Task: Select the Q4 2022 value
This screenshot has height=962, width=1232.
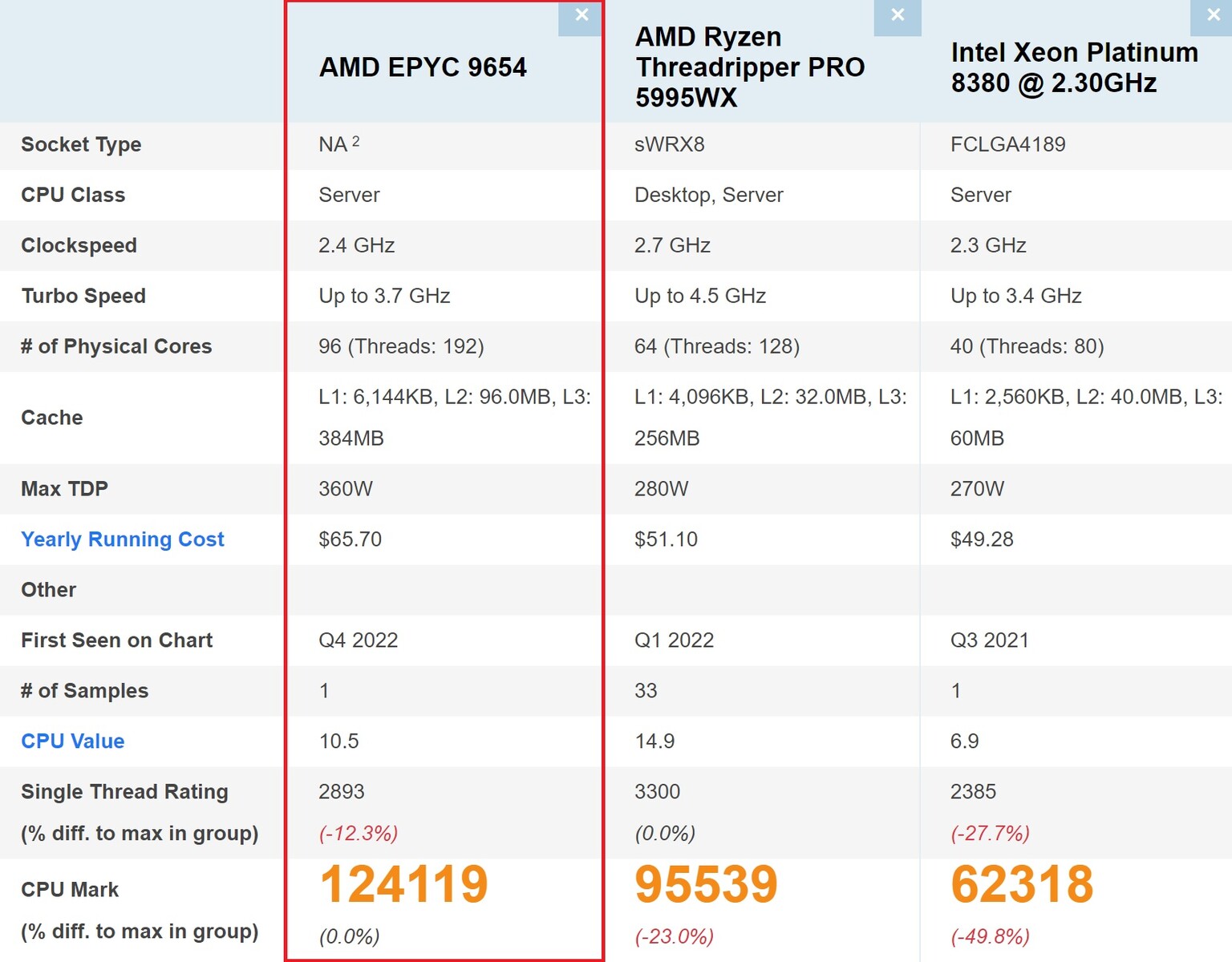Action: pyautogui.click(x=358, y=641)
